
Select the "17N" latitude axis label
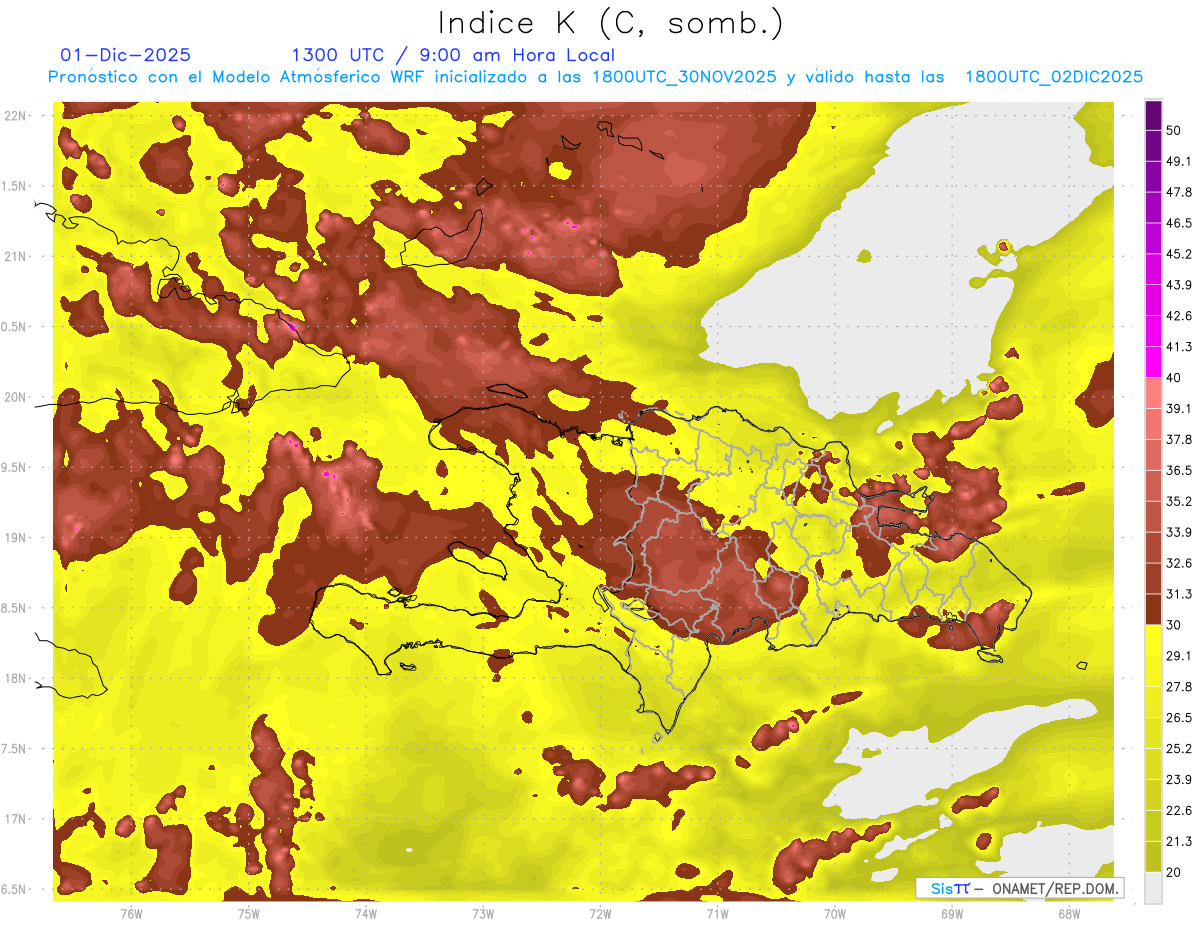[x=17, y=819]
